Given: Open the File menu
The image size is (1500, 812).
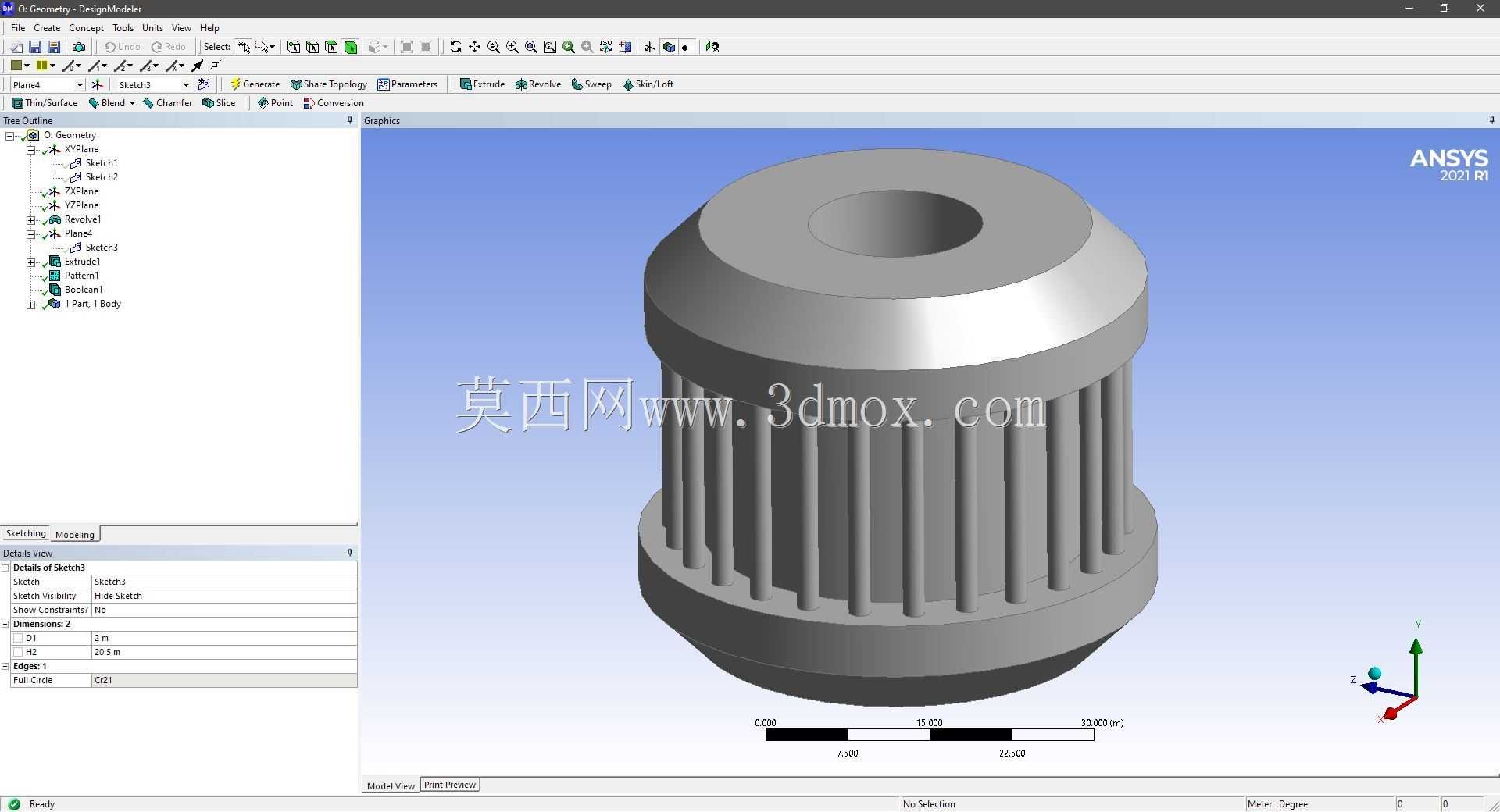Looking at the screenshot, I should point(18,27).
